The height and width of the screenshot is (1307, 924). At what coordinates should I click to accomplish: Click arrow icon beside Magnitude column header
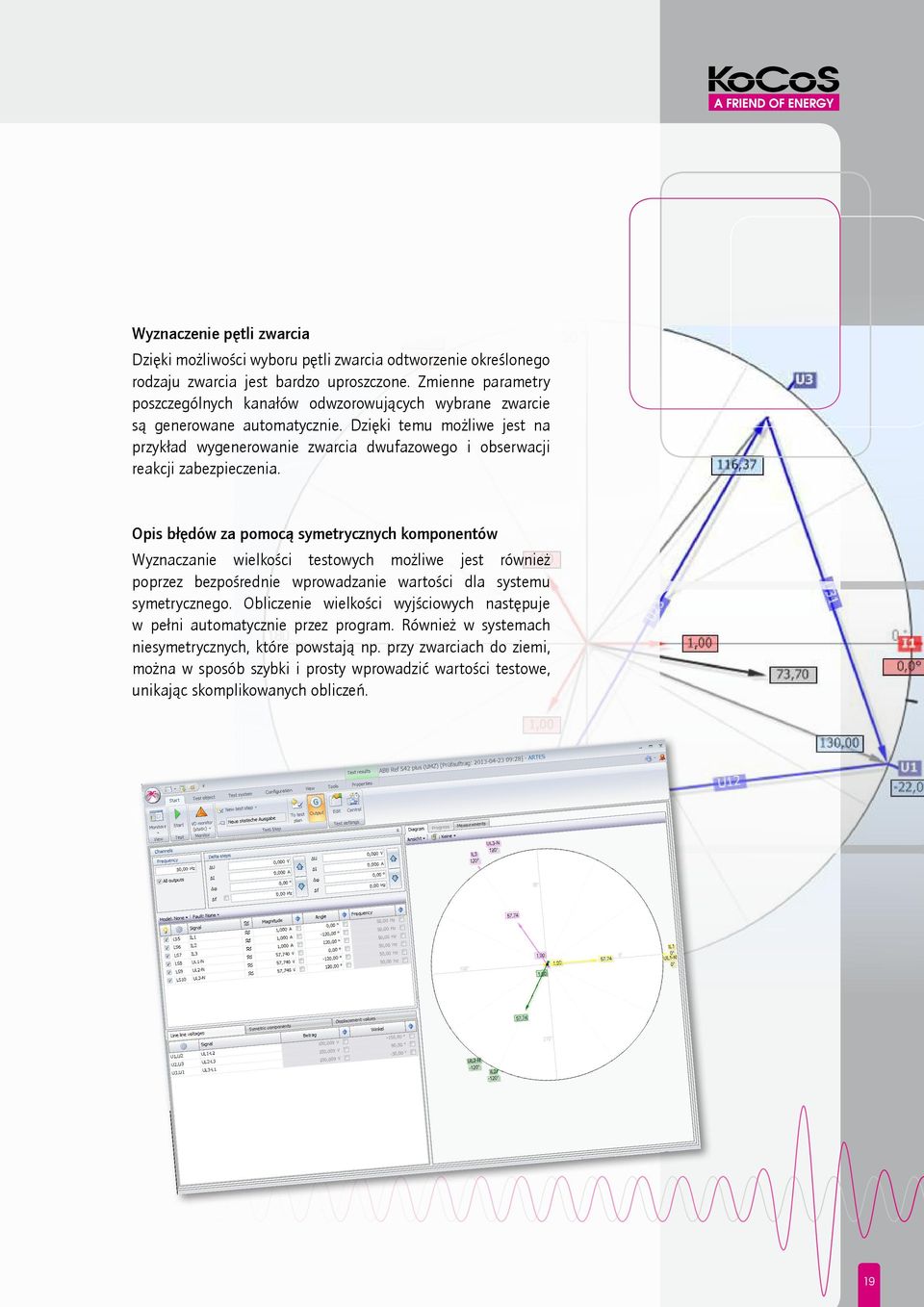[297, 918]
